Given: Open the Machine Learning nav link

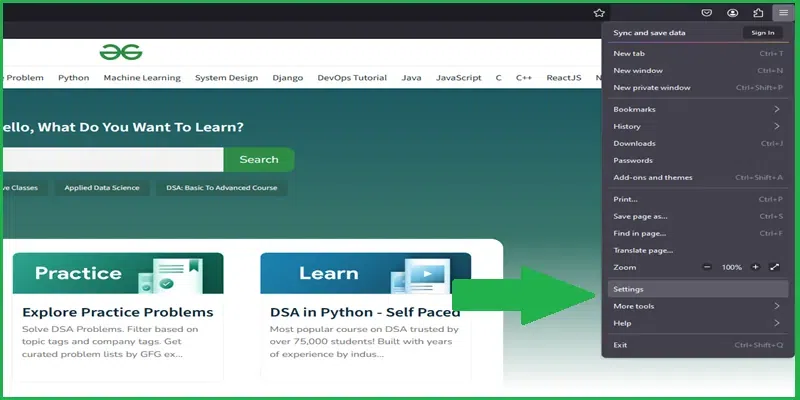Looking at the screenshot, I should tap(142, 78).
